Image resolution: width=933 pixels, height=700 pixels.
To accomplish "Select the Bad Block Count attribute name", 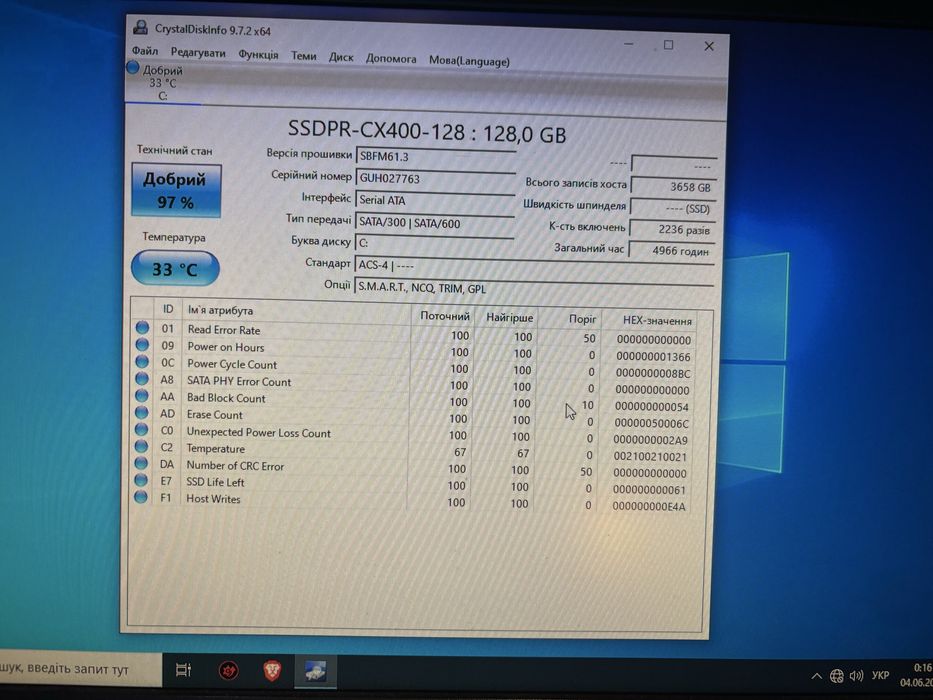I will click(x=226, y=398).
